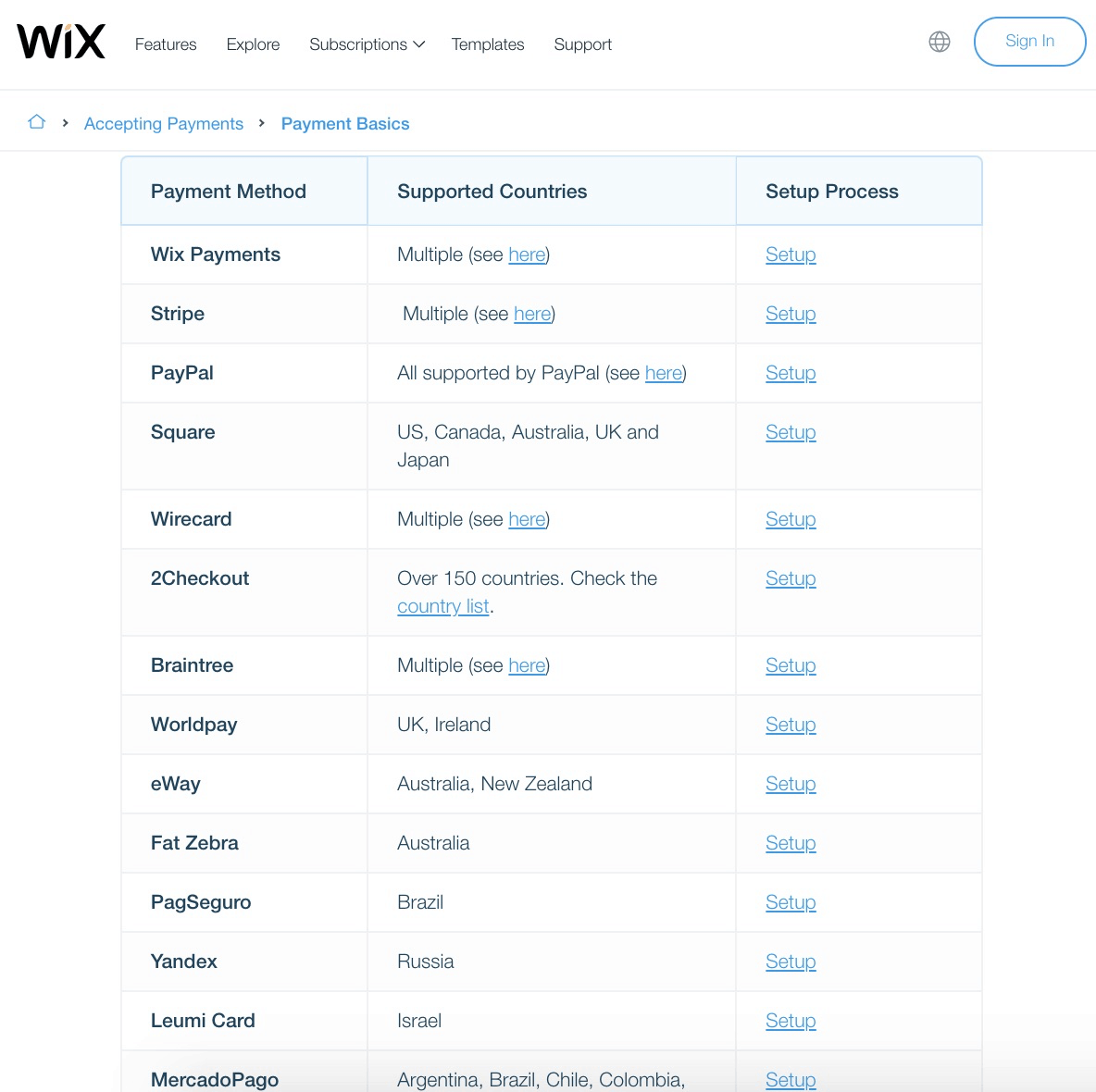Open the Explore menu item
Screen dimensions: 1096x1092
pos(253,44)
